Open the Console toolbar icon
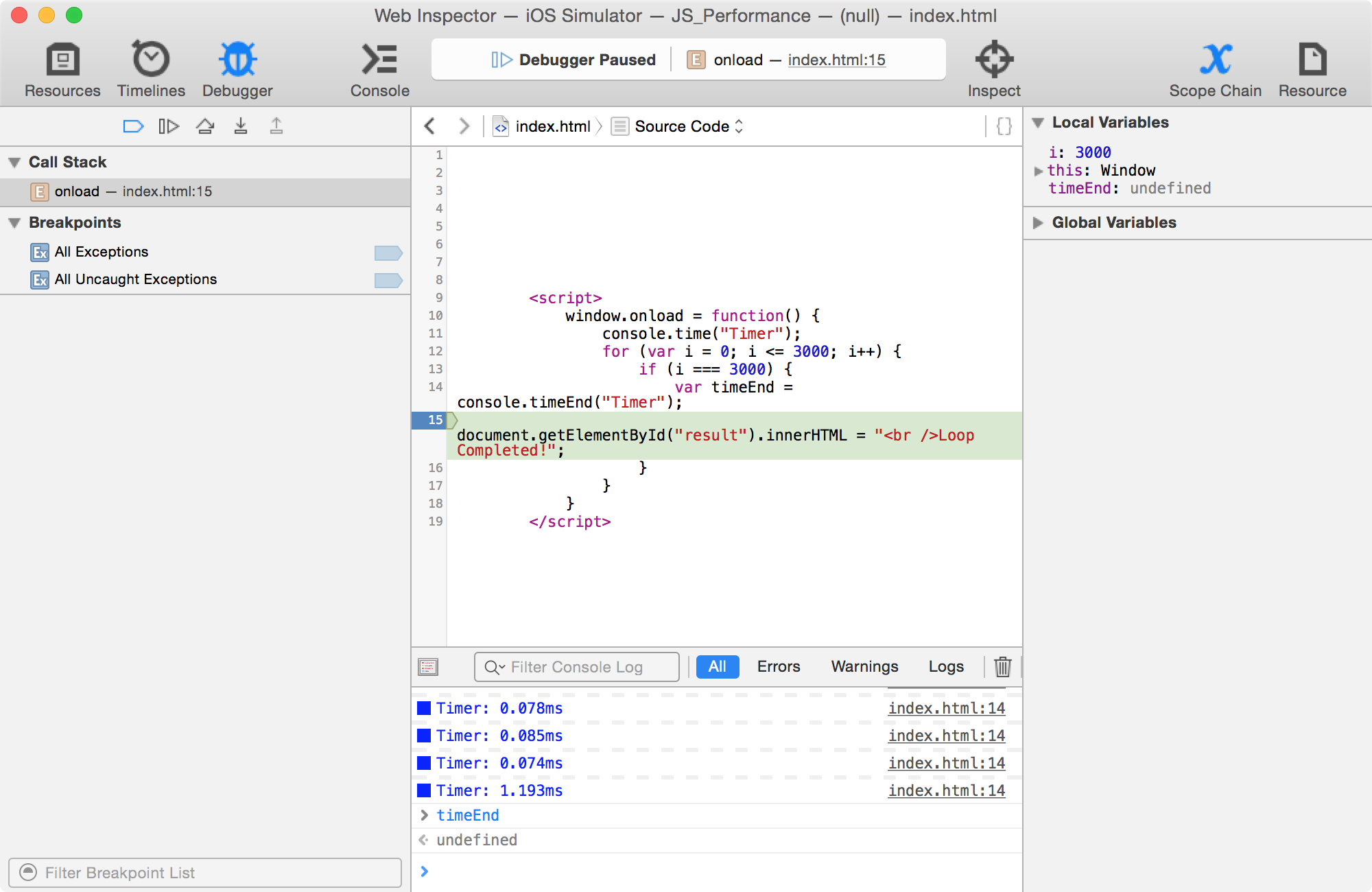The image size is (1372, 892). coord(379,60)
